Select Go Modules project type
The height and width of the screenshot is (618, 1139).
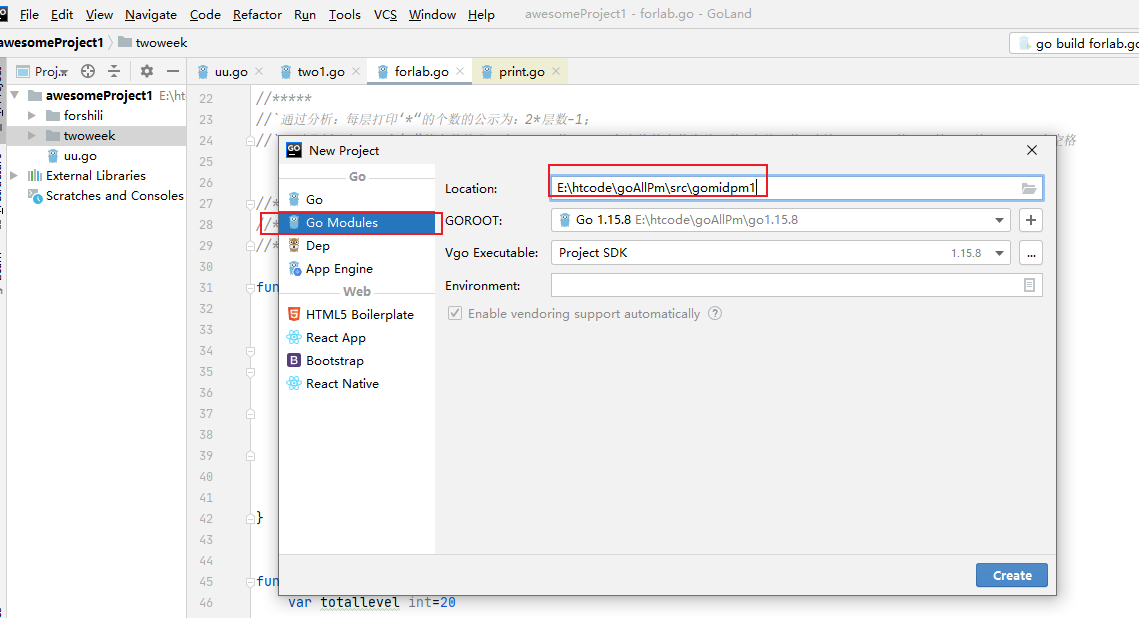tap(357, 222)
